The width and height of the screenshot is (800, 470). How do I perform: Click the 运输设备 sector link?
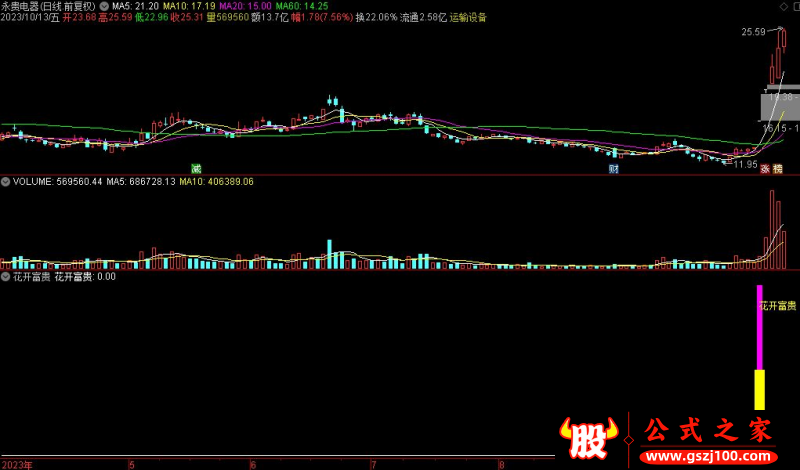(468, 17)
